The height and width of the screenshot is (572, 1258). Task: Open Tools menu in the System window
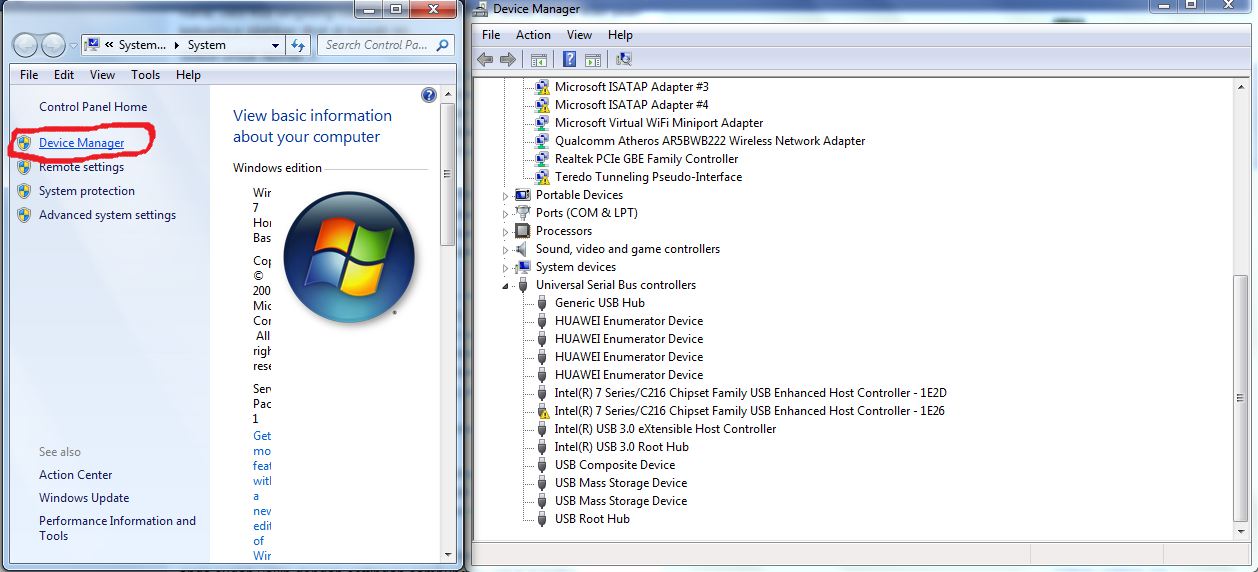click(x=145, y=75)
